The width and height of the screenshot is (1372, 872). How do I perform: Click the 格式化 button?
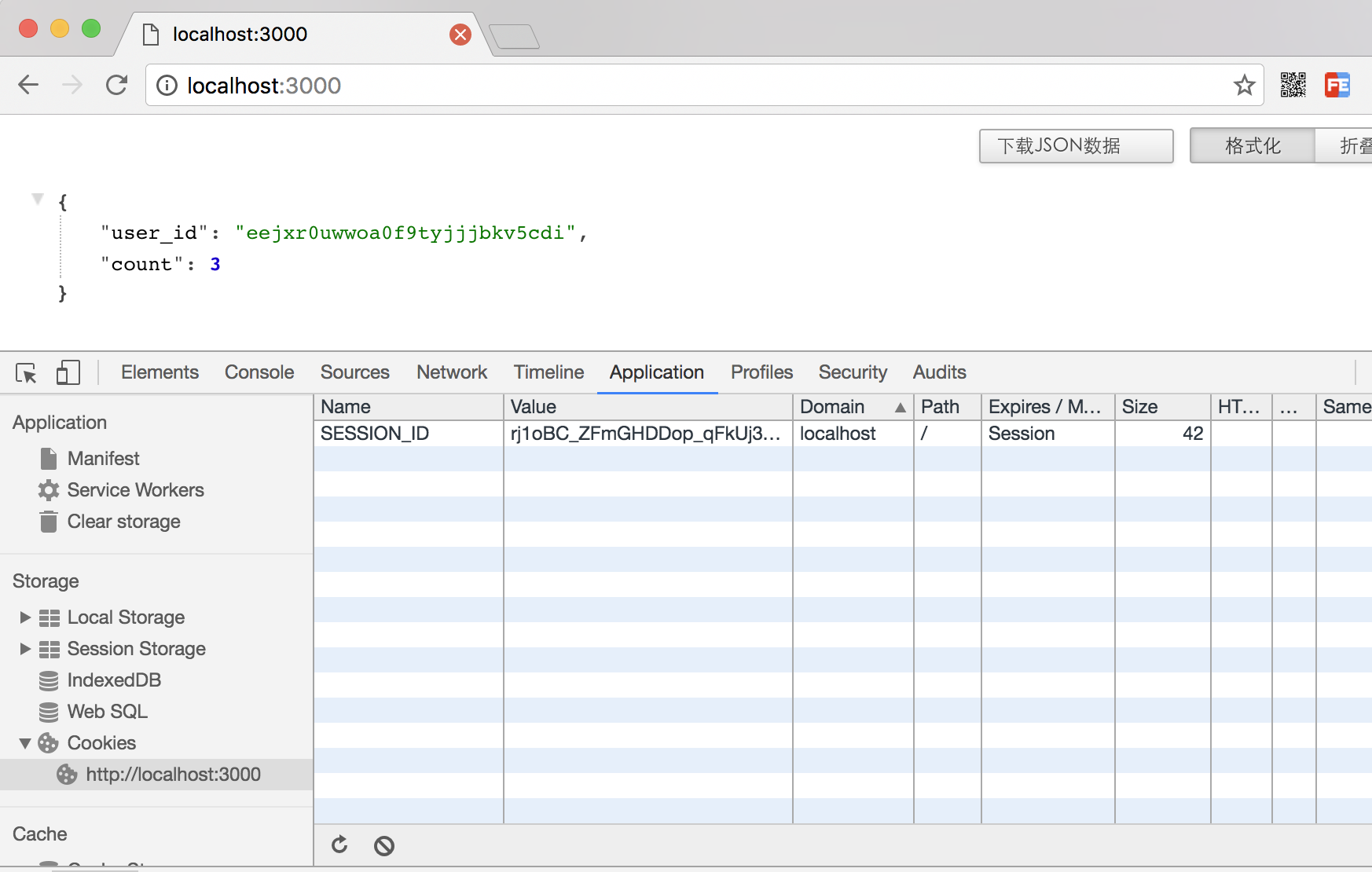[1253, 146]
